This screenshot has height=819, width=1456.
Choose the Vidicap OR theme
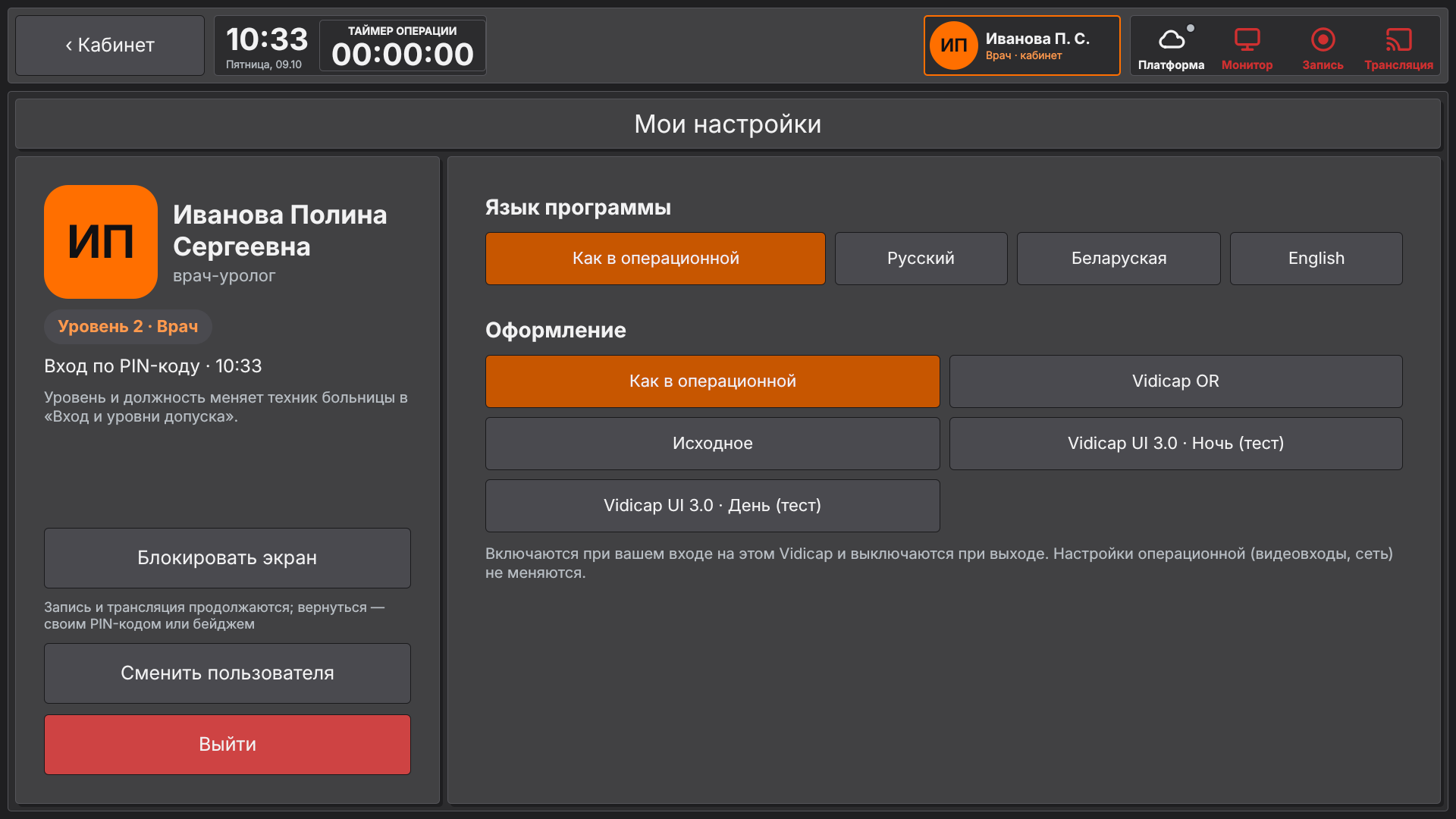[1175, 381]
